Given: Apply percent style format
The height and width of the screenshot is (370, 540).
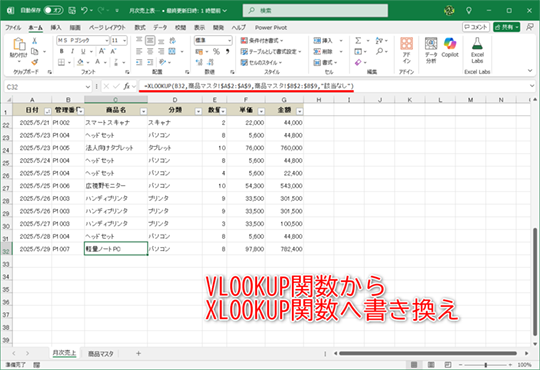Looking at the screenshot, I should pyautogui.click(x=216, y=51).
